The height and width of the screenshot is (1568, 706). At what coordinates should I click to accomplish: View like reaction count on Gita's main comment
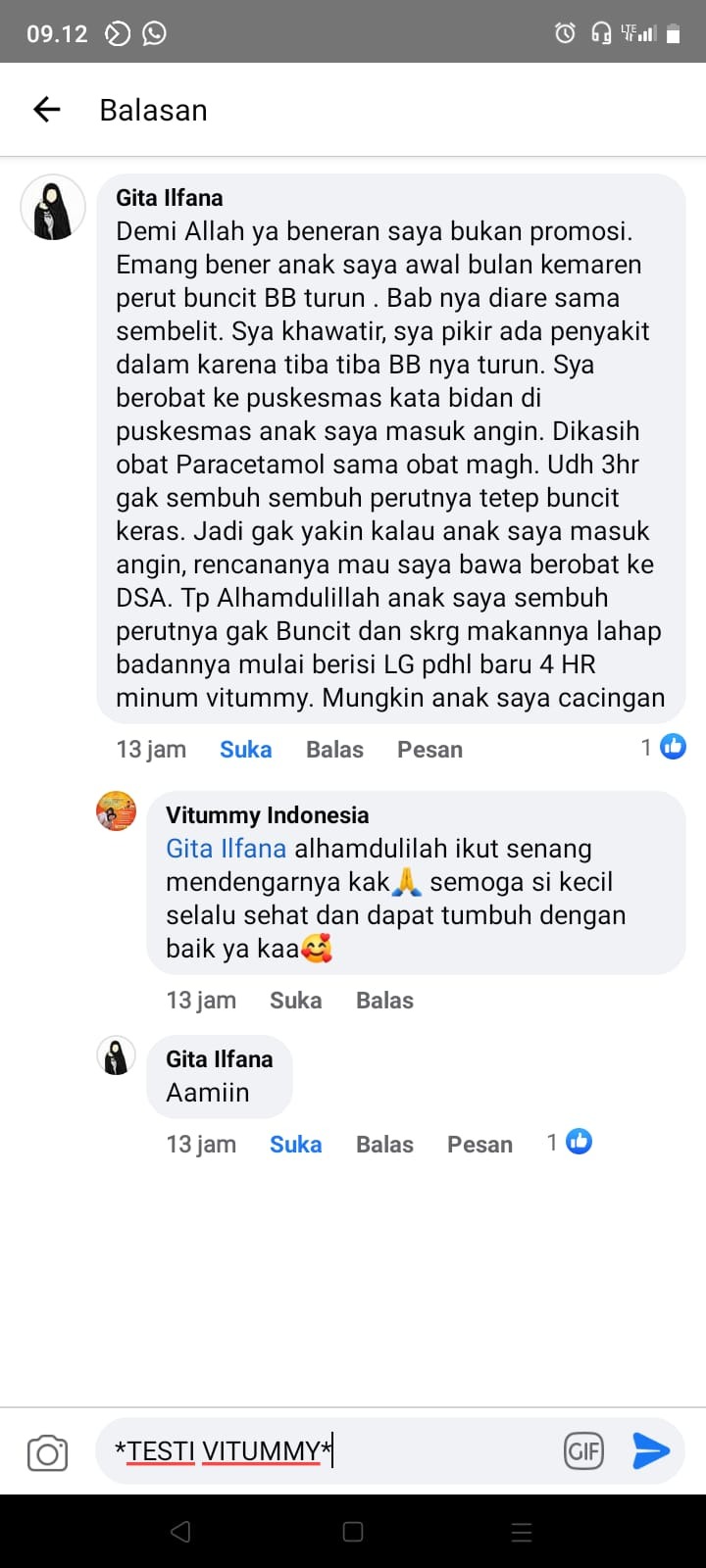(663, 748)
